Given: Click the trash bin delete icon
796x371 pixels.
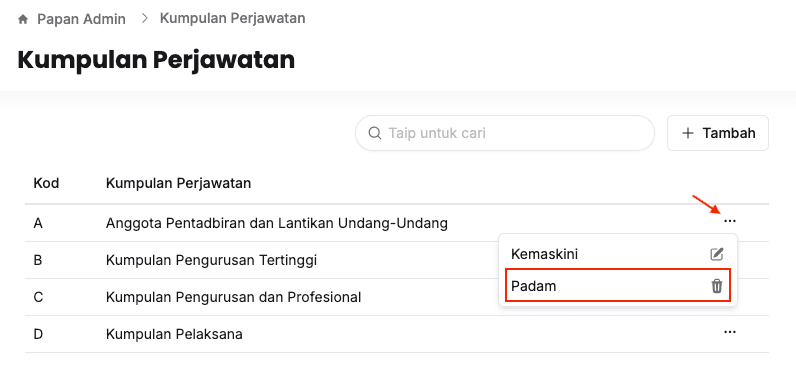Looking at the screenshot, I should [x=716, y=286].
